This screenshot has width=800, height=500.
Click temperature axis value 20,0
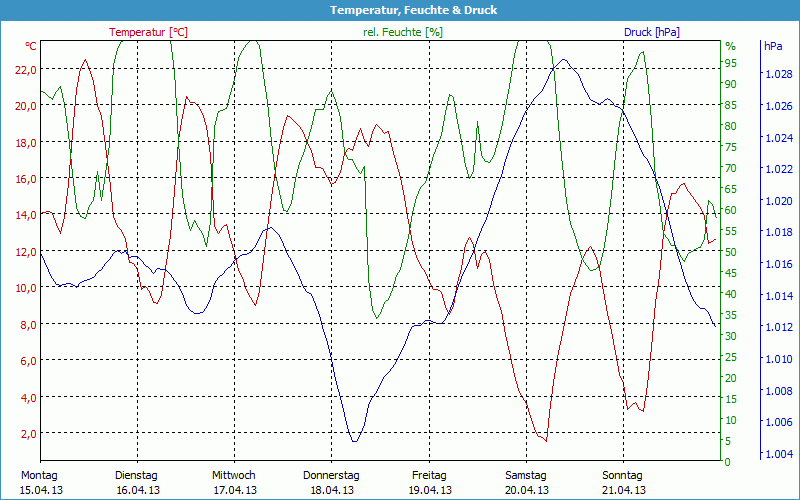click(26, 106)
